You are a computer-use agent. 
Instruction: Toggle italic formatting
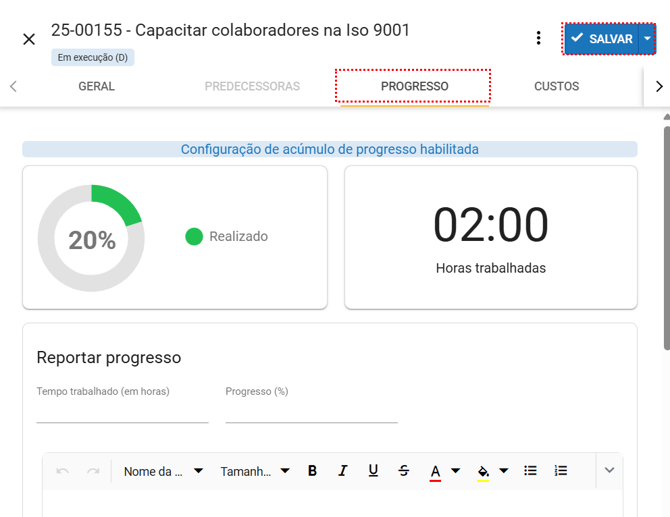[x=343, y=471]
